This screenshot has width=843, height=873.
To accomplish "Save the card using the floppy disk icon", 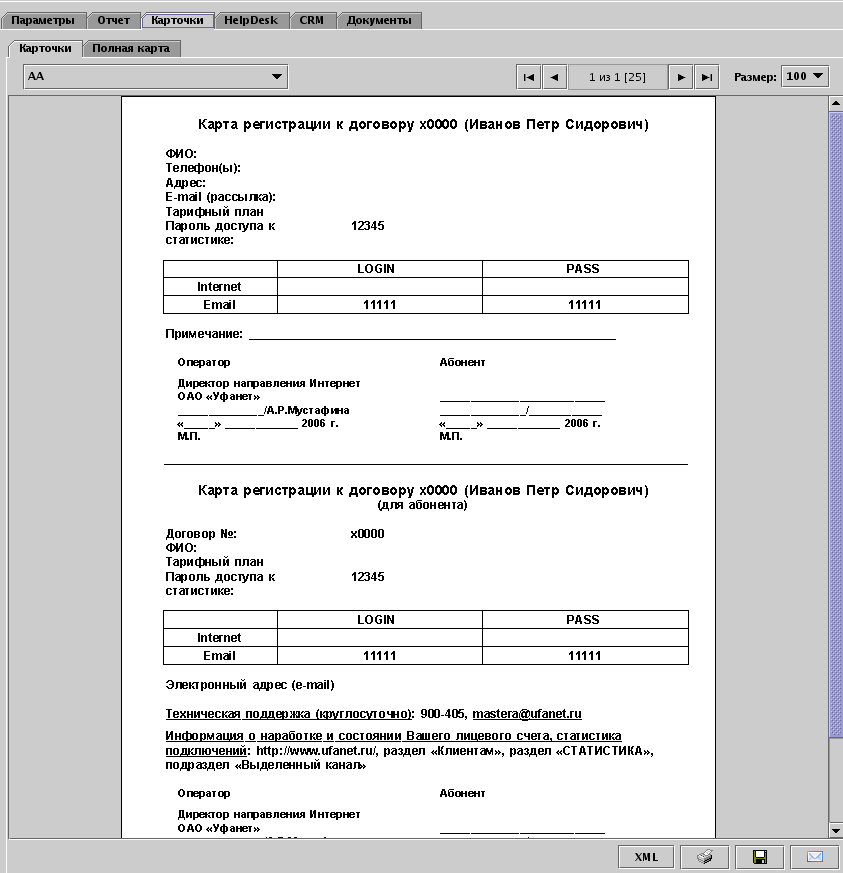I will tap(759, 857).
